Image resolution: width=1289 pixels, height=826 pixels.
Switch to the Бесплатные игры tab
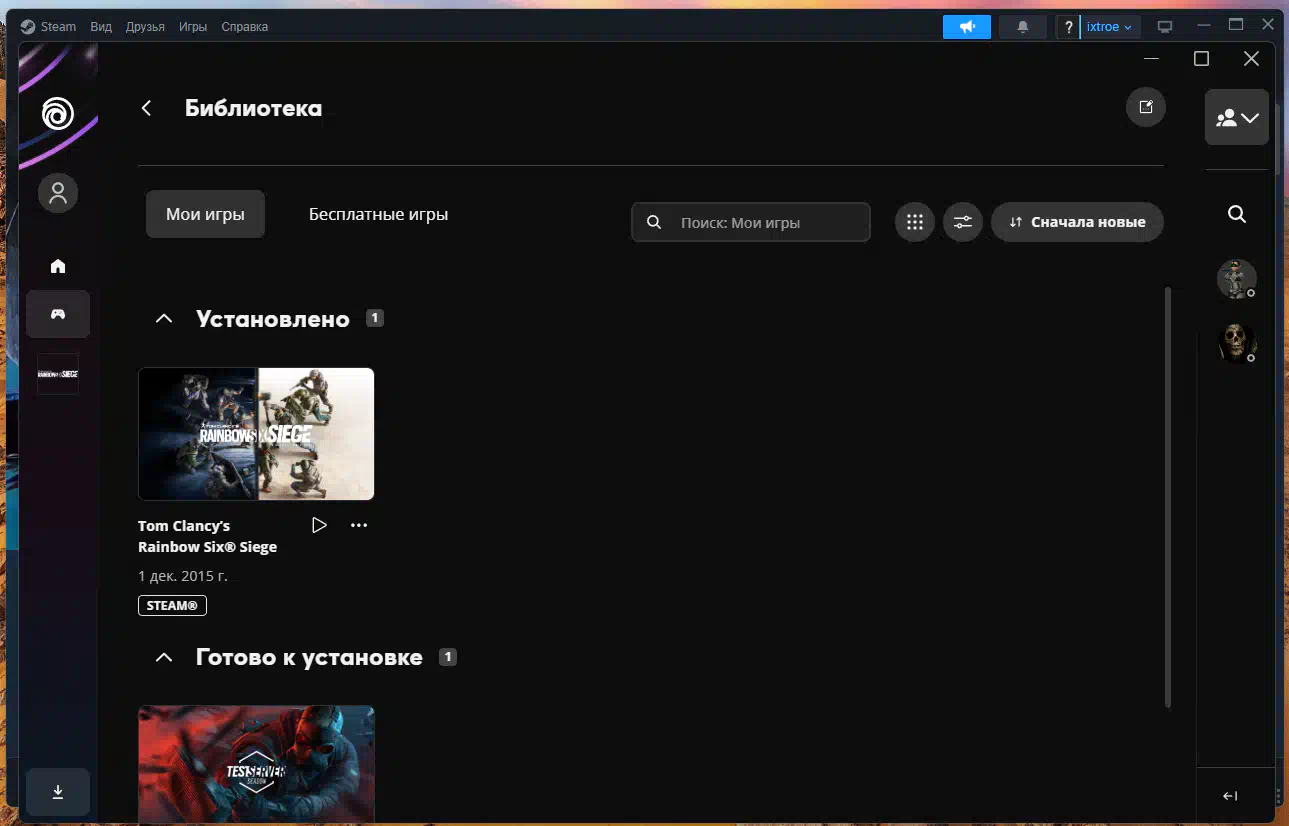pyautogui.click(x=378, y=214)
